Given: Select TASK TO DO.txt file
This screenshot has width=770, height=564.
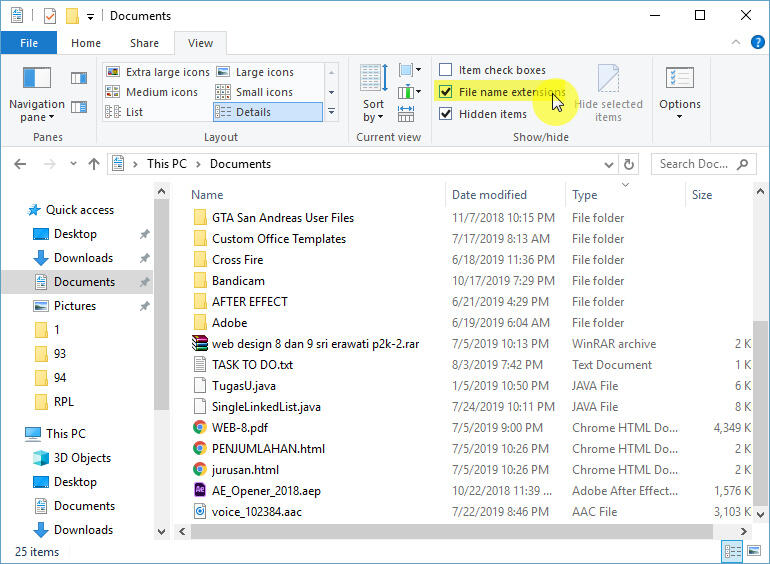Looking at the screenshot, I should 252,365.
